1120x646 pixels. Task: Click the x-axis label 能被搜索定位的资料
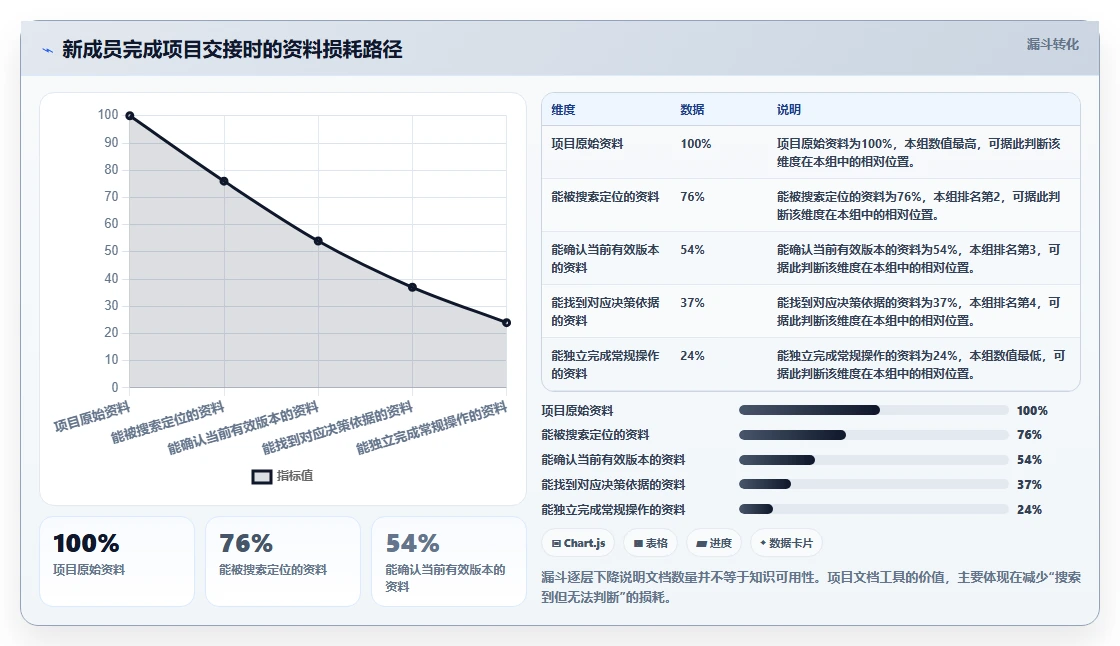(x=168, y=422)
